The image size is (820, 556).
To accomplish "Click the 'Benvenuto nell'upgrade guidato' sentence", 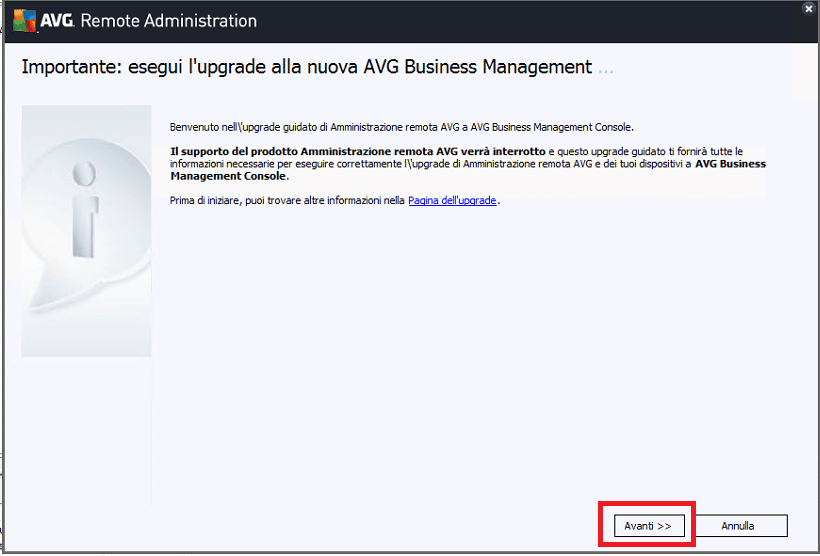I will (x=402, y=127).
